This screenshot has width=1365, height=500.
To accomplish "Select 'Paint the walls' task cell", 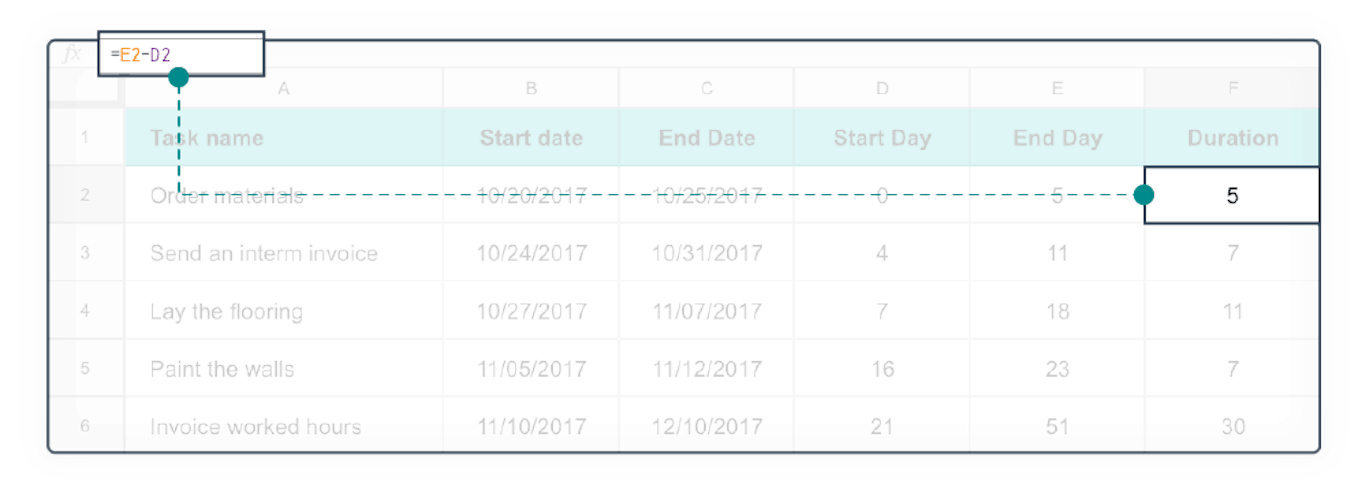I will [283, 369].
